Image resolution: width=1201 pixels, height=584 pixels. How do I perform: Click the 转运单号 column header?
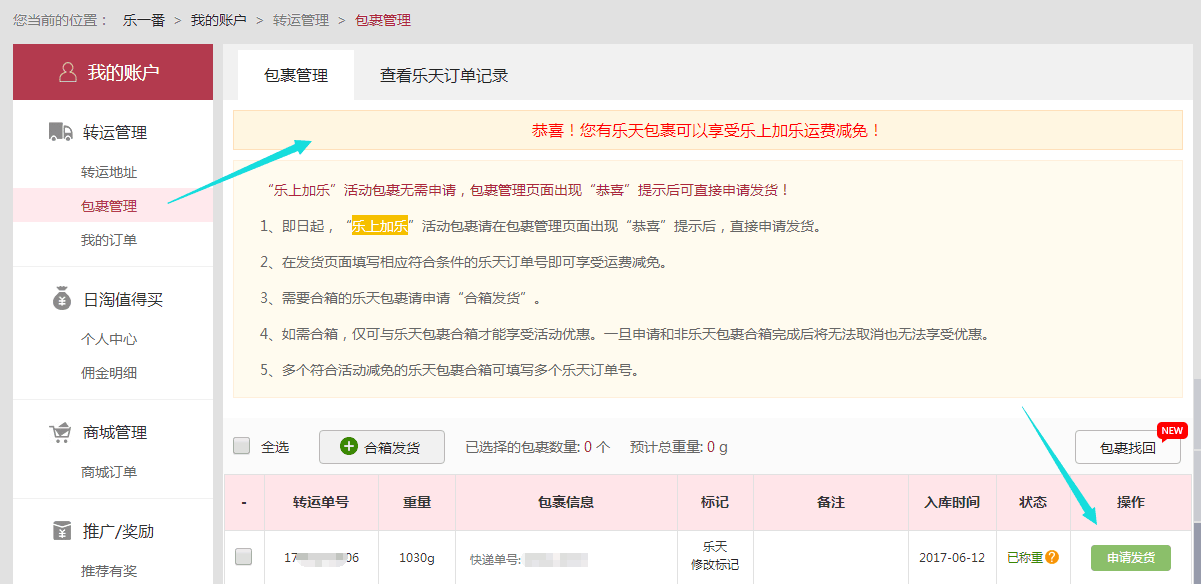click(x=321, y=502)
